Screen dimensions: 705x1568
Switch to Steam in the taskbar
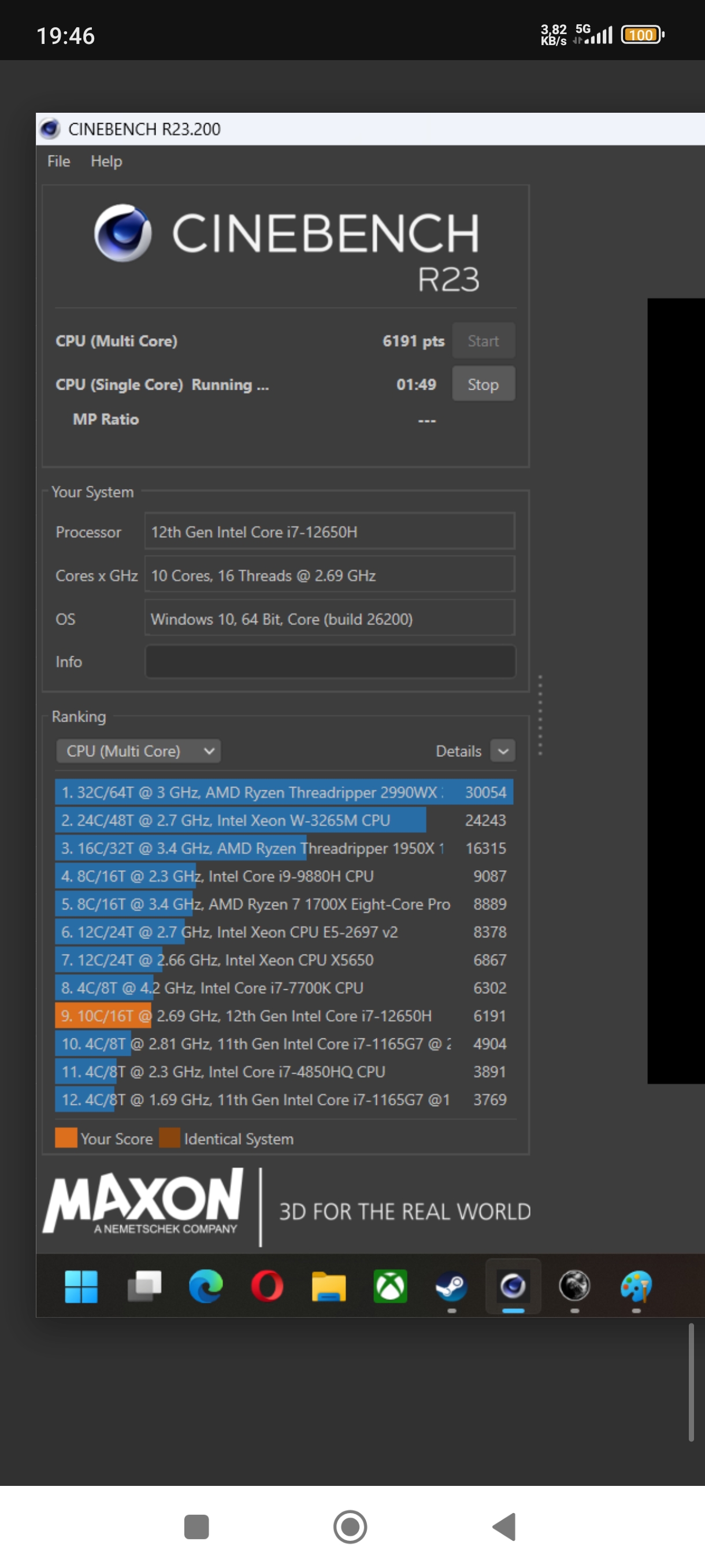pyautogui.click(x=451, y=1287)
